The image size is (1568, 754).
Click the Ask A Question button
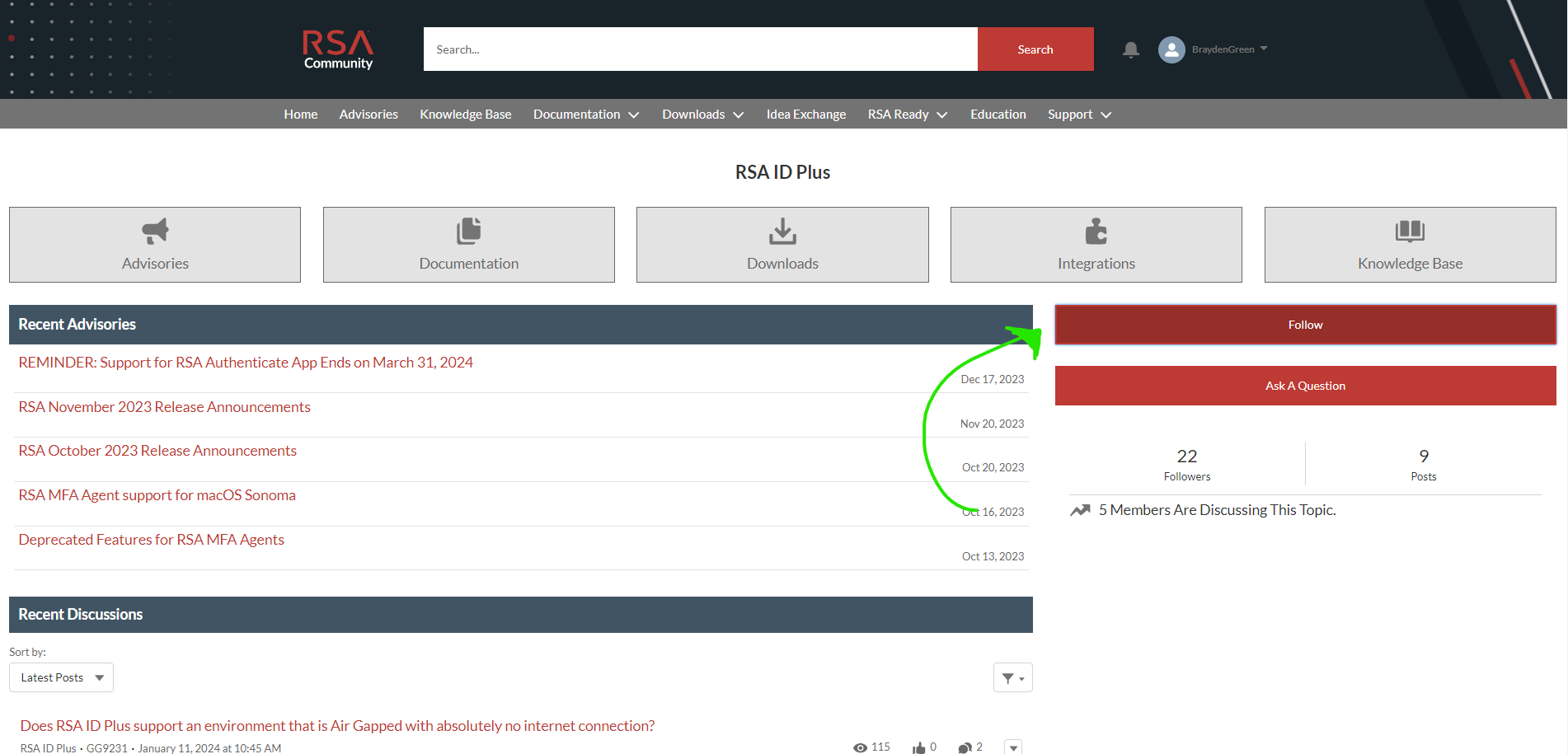click(1305, 386)
